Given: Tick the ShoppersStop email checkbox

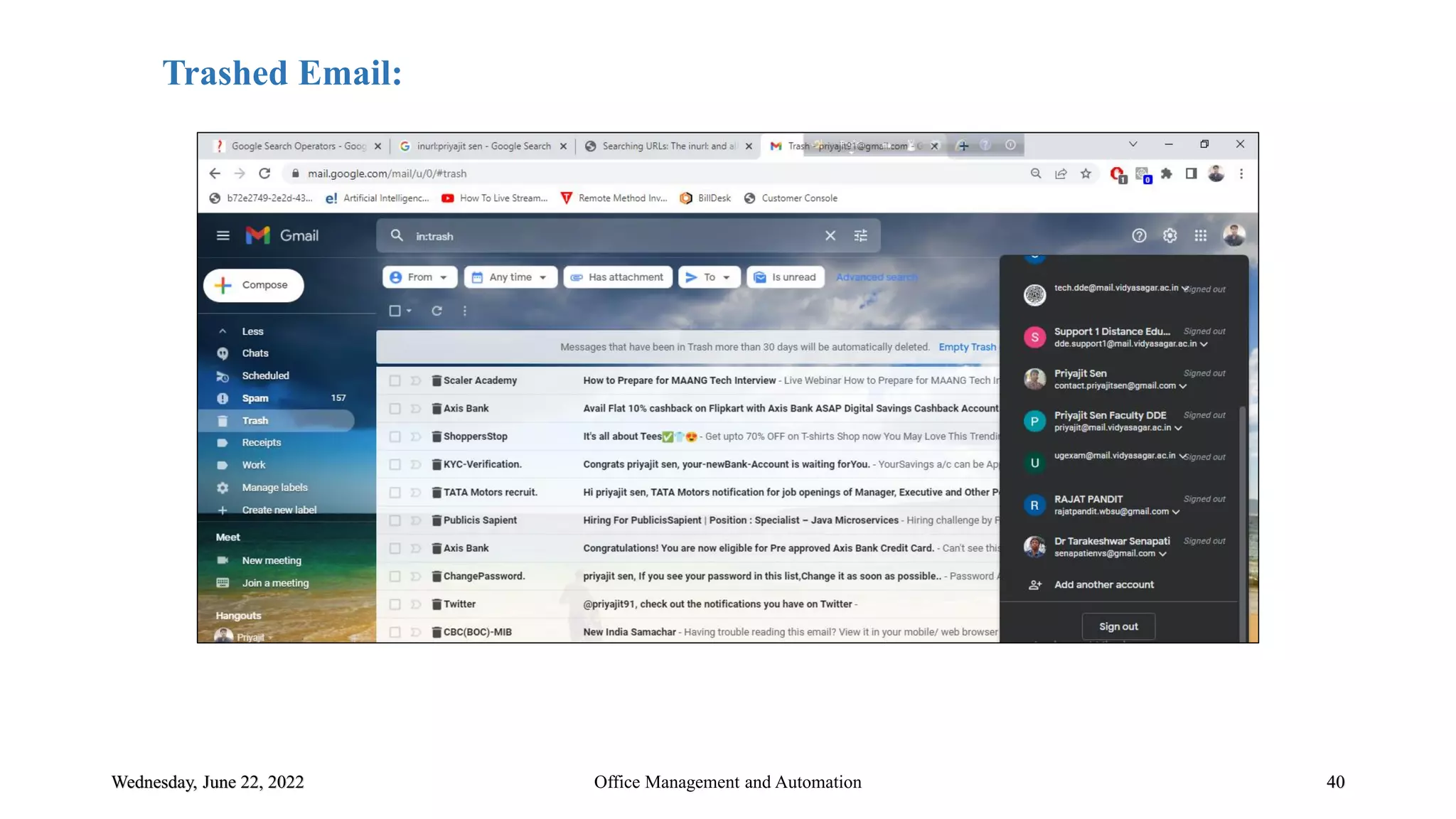Looking at the screenshot, I should pos(395,437).
